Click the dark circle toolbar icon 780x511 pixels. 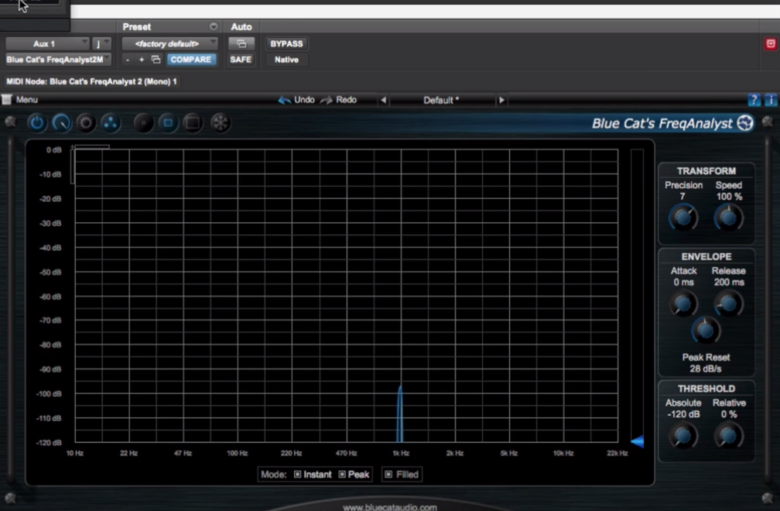pos(143,123)
